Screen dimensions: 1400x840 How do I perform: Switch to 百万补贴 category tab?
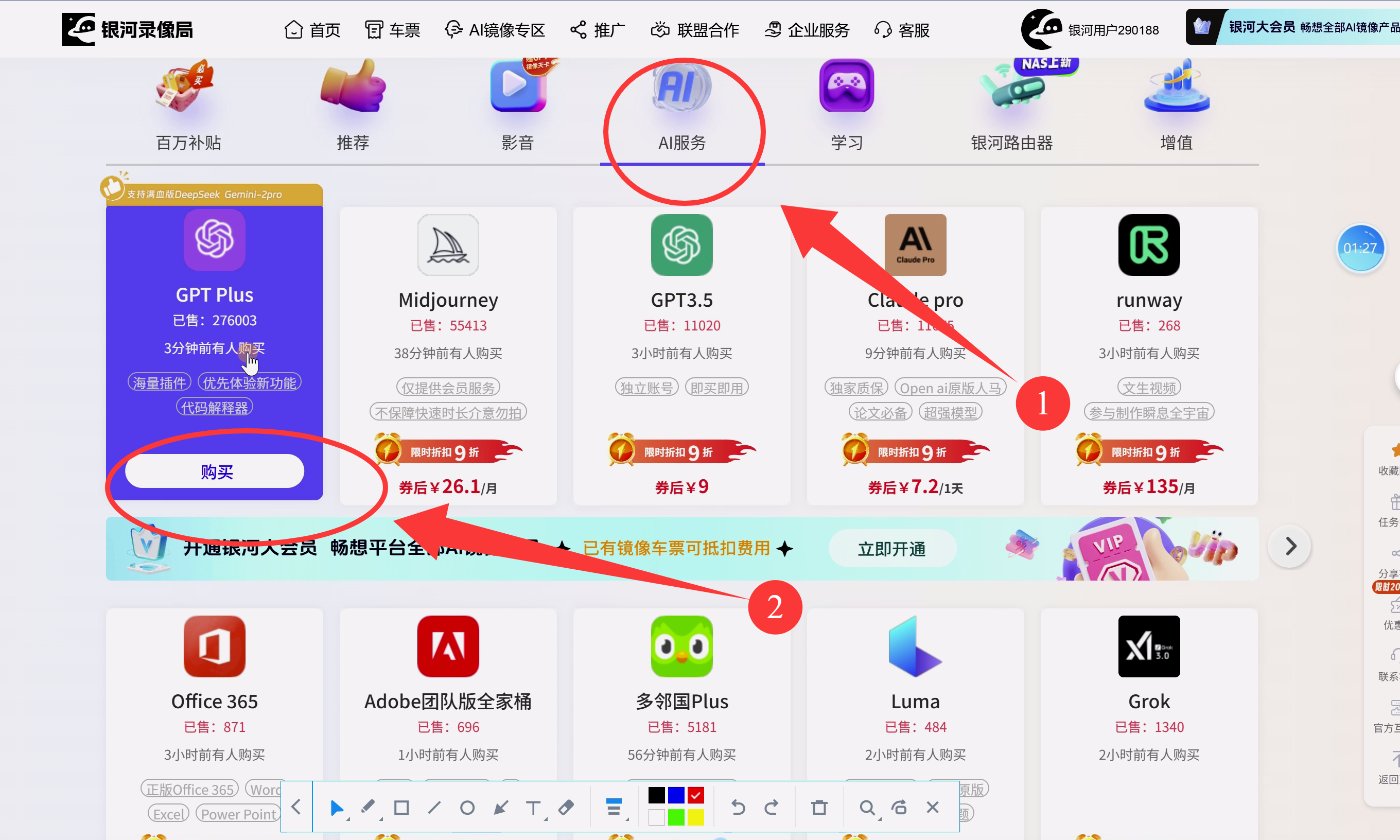[188, 106]
